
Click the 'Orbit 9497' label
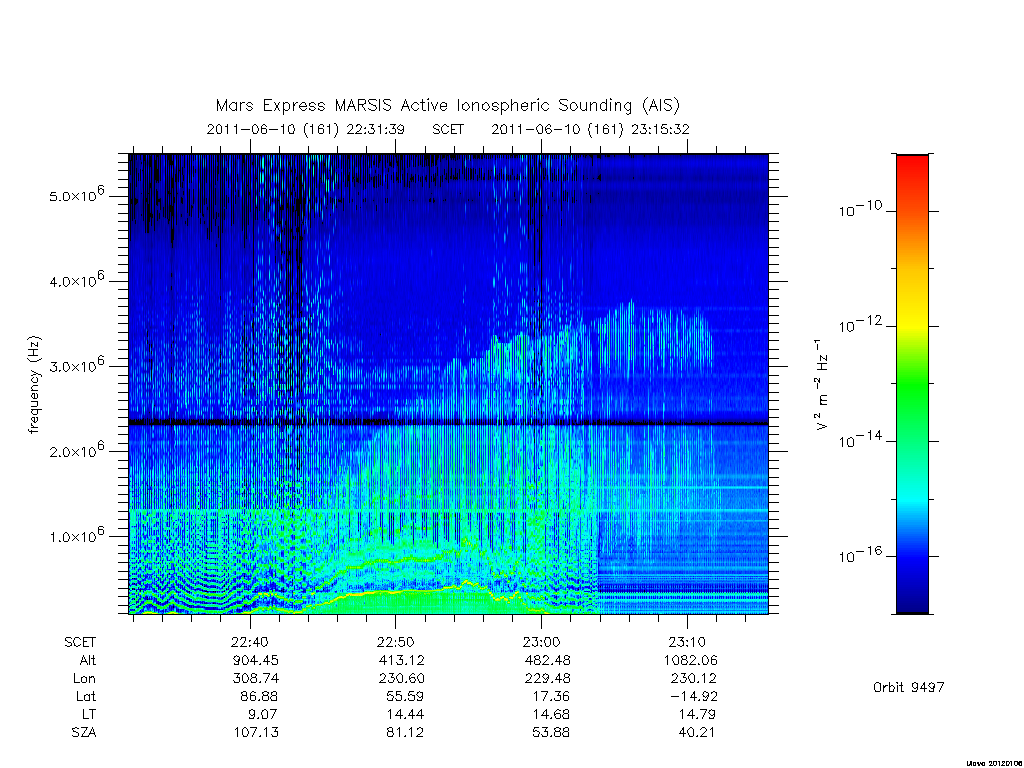click(x=908, y=687)
